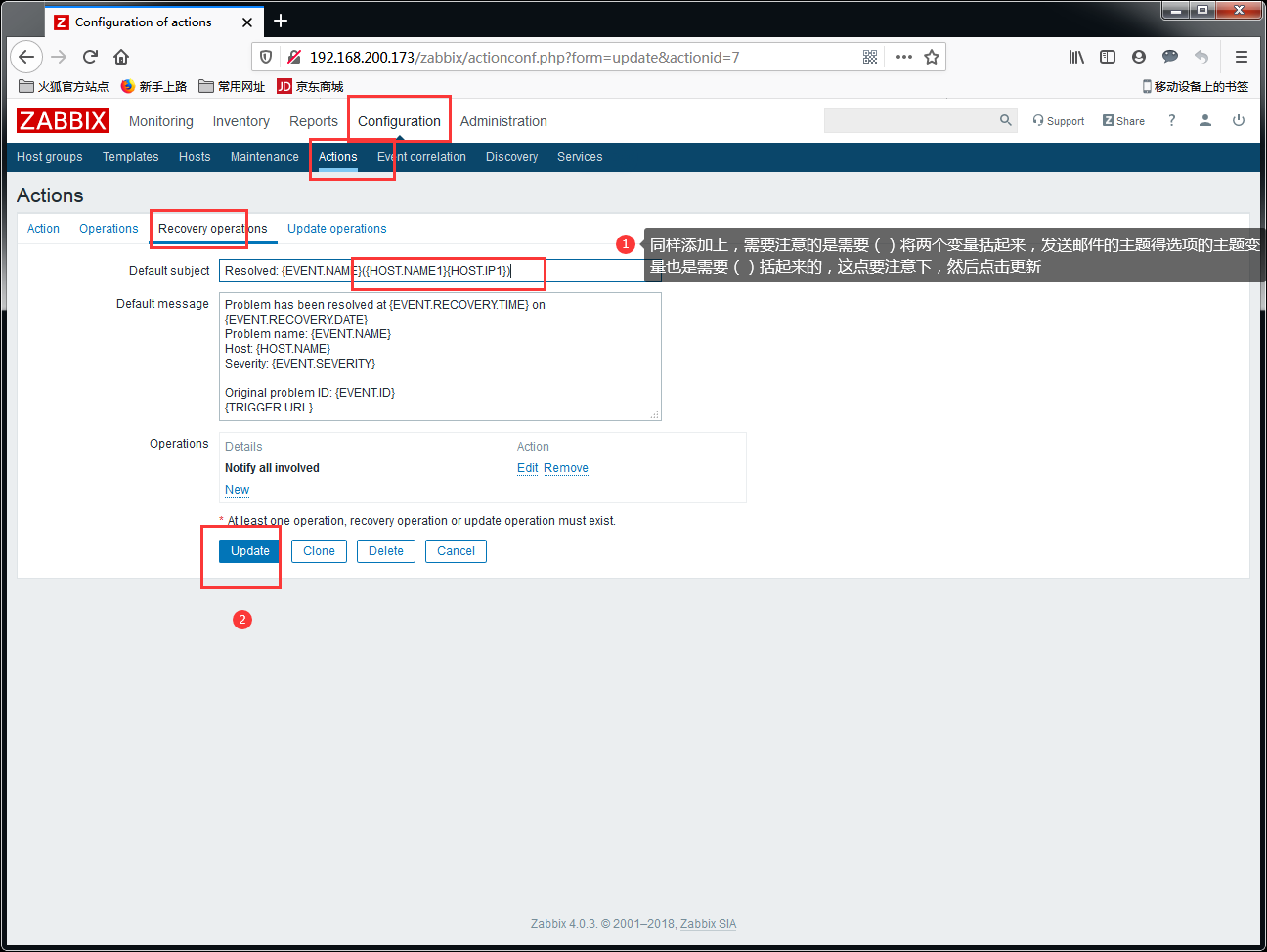
Task: Go to the browser Home icon
Action: click(x=121, y=57)
